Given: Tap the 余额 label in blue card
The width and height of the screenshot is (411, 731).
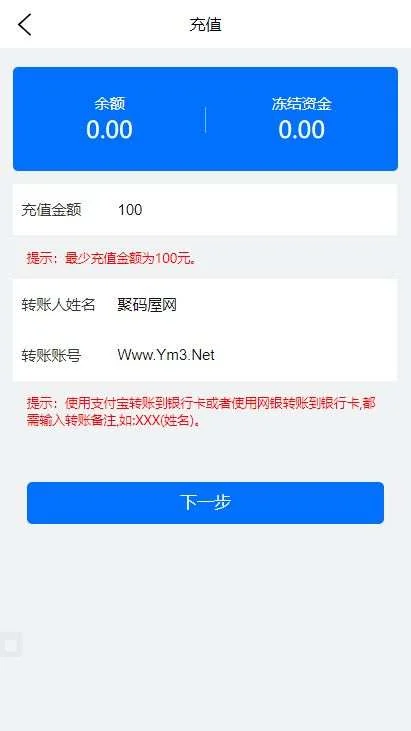Looking at the screenshot, I should click(x=110, y=103).
